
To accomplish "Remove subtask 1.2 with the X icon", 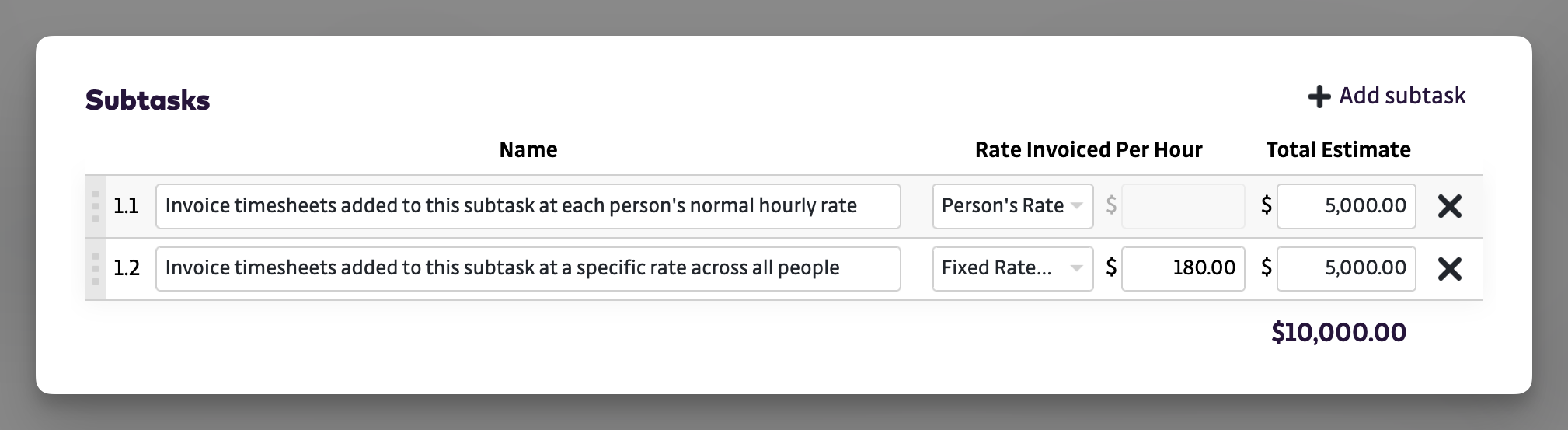I will coord(1449,269).
